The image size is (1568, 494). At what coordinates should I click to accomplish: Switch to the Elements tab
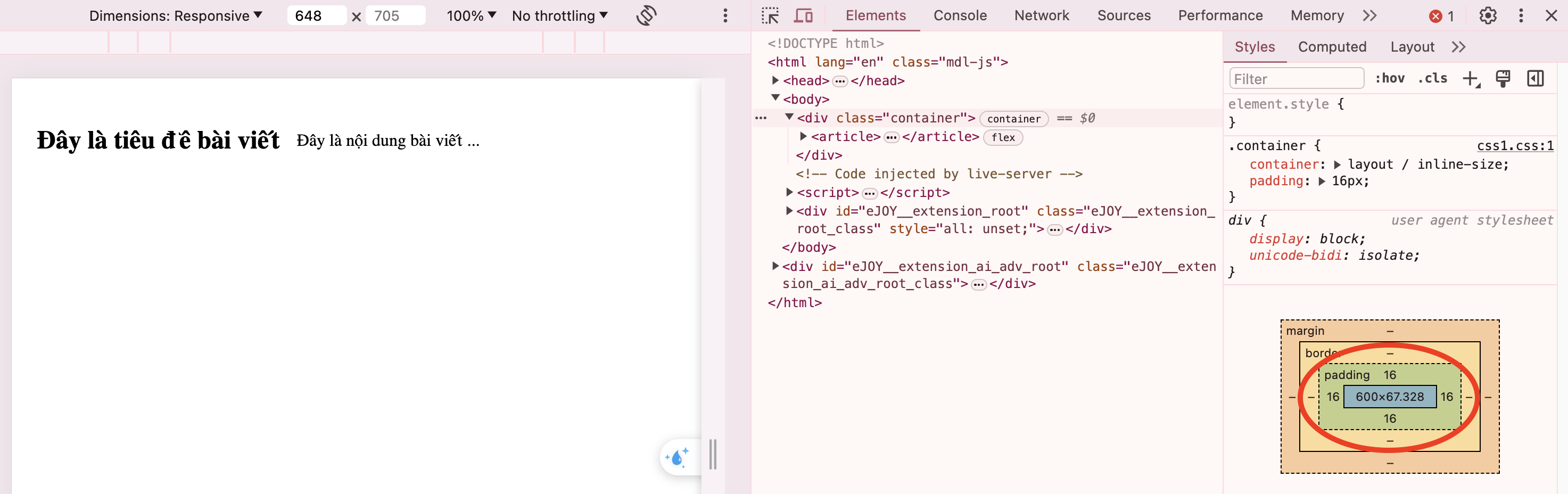coord(876,16)
